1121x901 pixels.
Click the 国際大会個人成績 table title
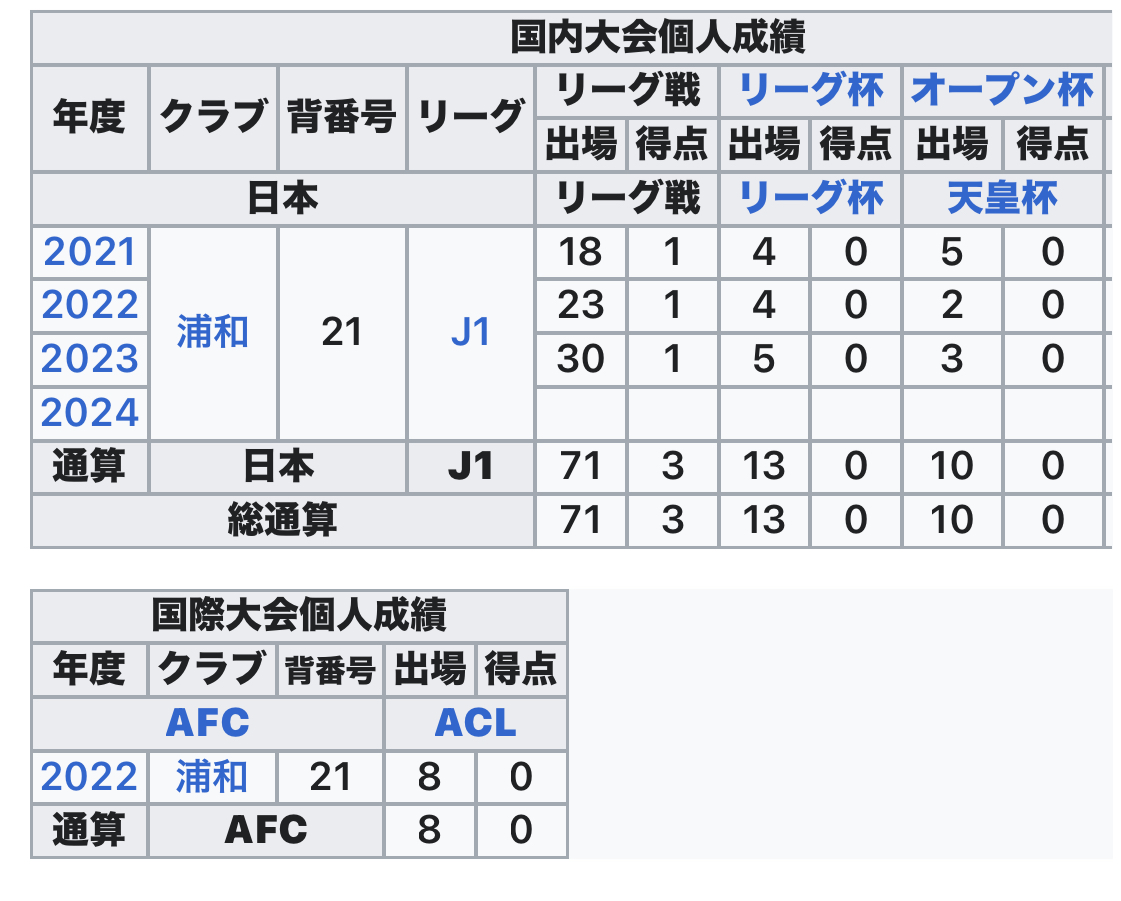click(x=298, y=614)
